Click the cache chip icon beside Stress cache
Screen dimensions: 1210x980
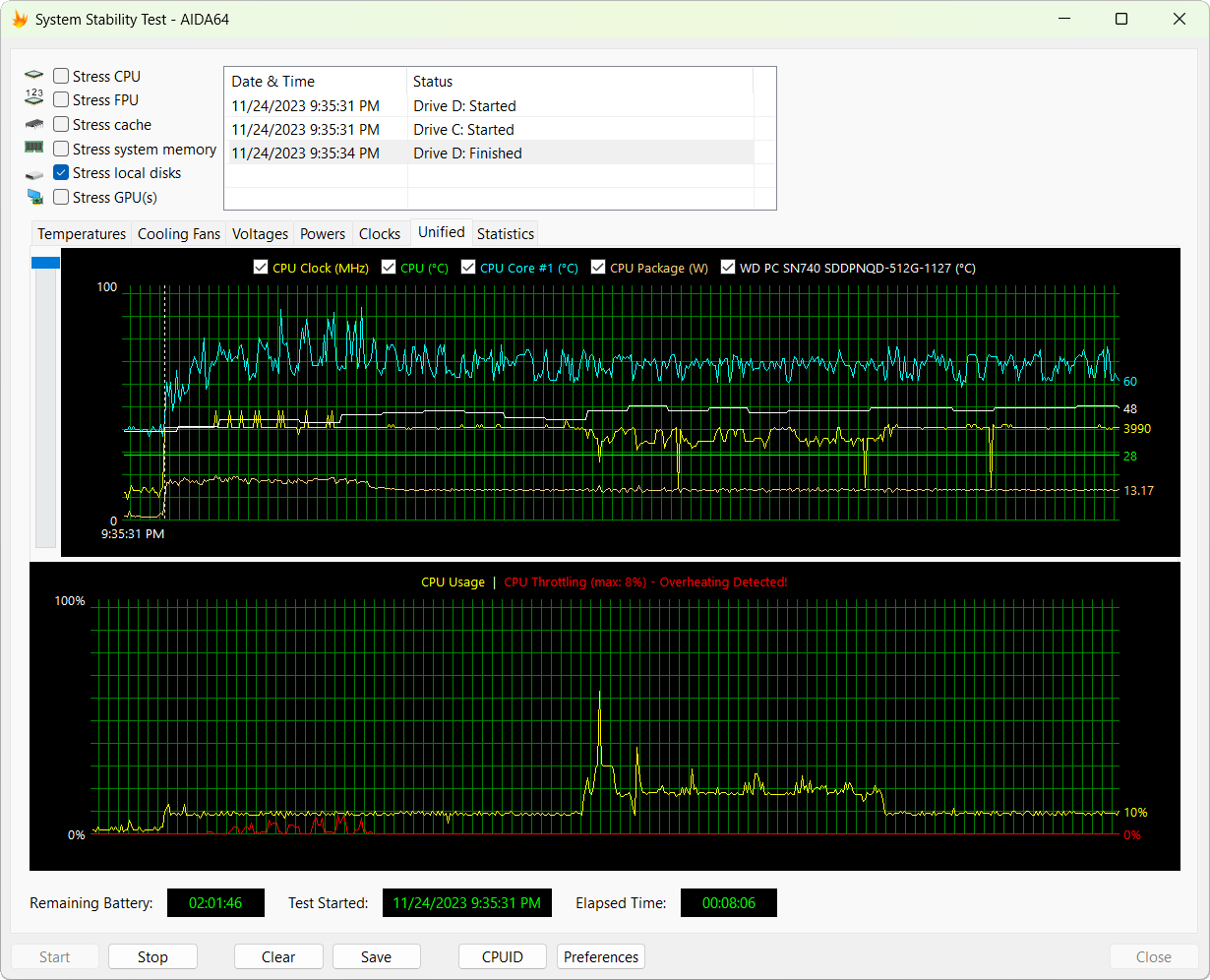point(34,125)
